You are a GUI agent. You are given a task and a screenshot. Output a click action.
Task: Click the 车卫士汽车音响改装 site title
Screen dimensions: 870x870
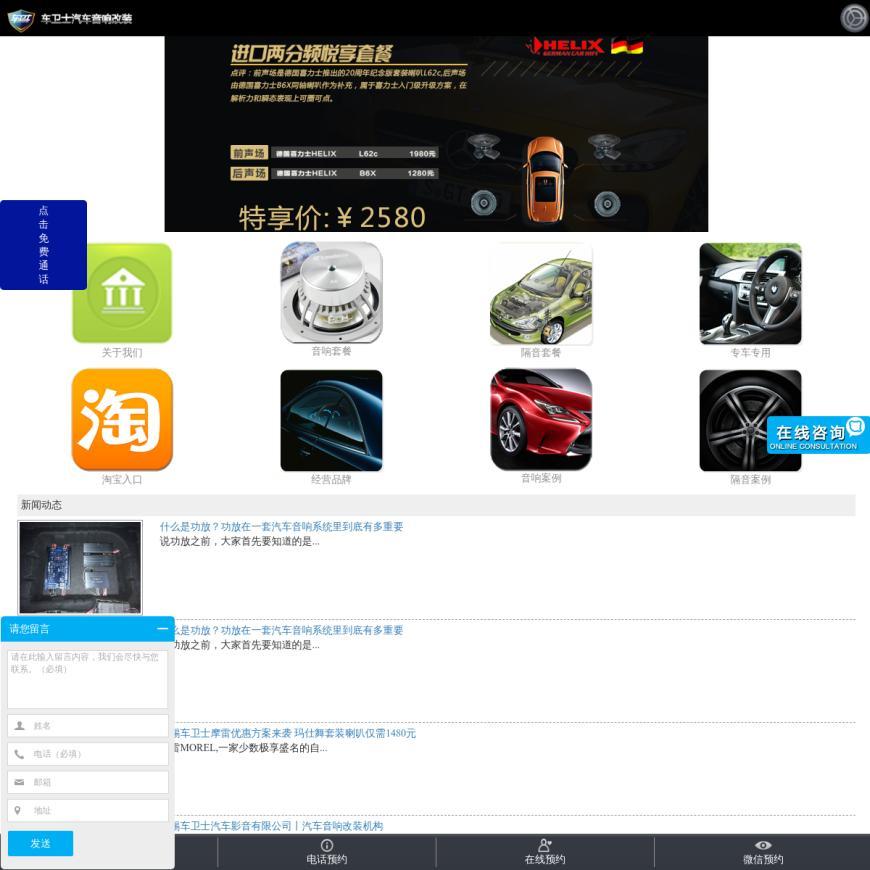87,18
